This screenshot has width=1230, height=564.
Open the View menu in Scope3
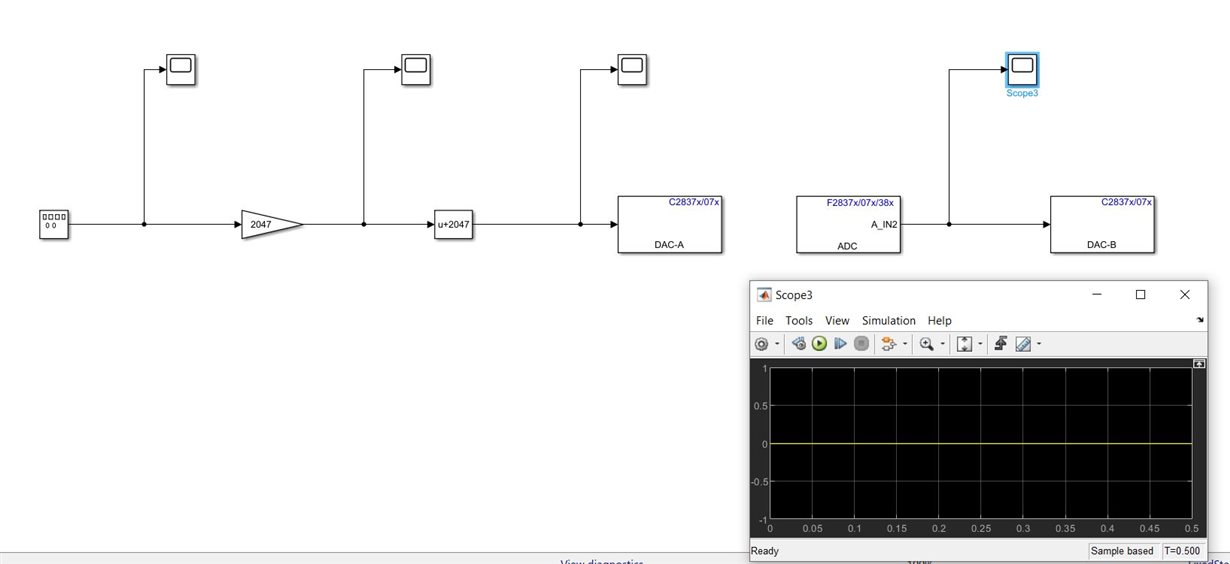click(x=837, y=320)
